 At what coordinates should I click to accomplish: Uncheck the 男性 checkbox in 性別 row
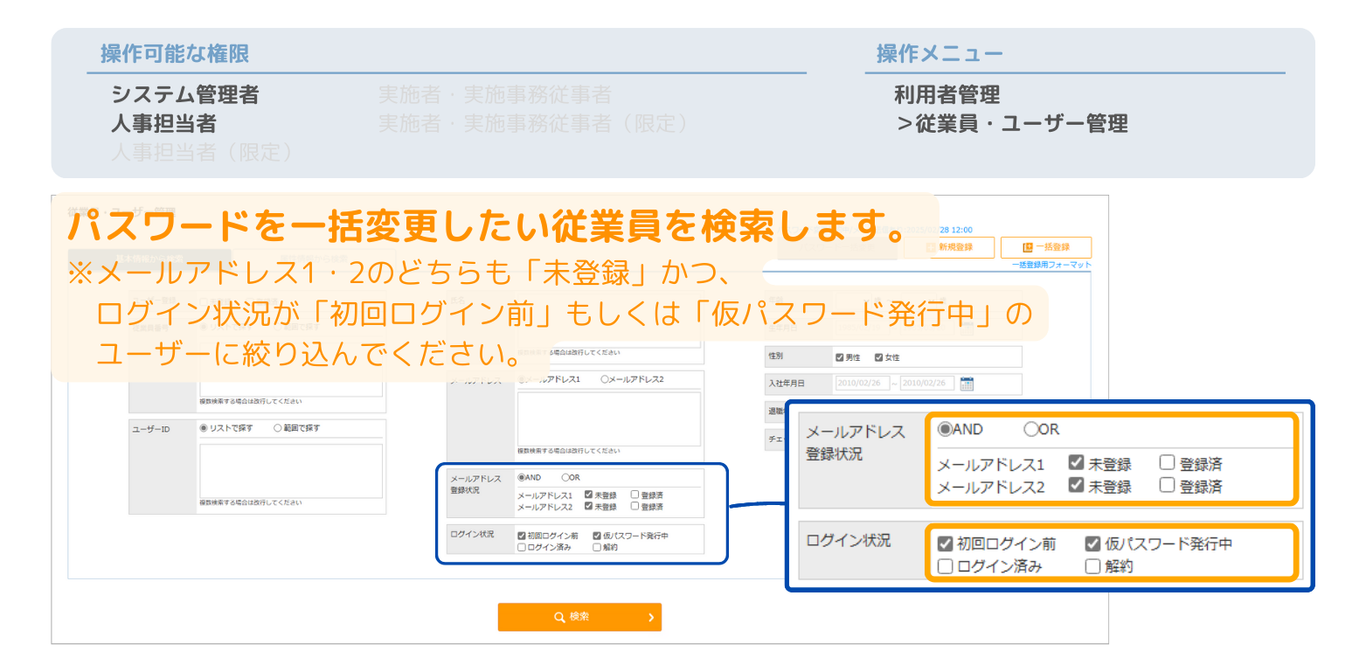(840, 357)
